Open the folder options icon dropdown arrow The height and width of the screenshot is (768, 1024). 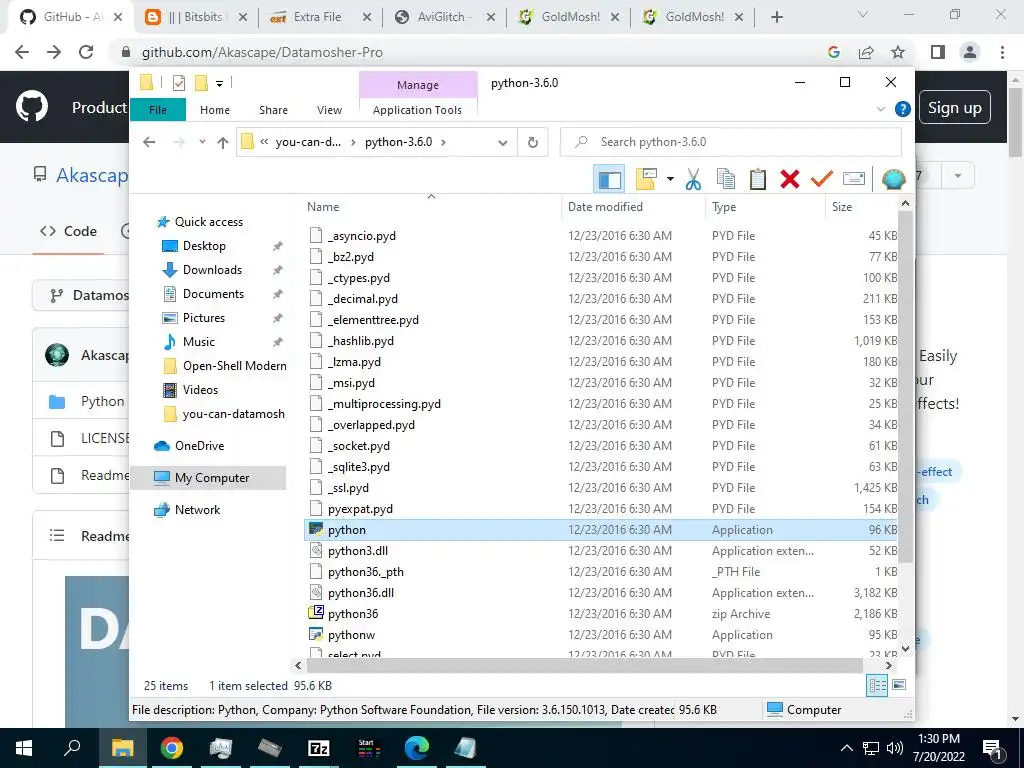click(670, 178)
